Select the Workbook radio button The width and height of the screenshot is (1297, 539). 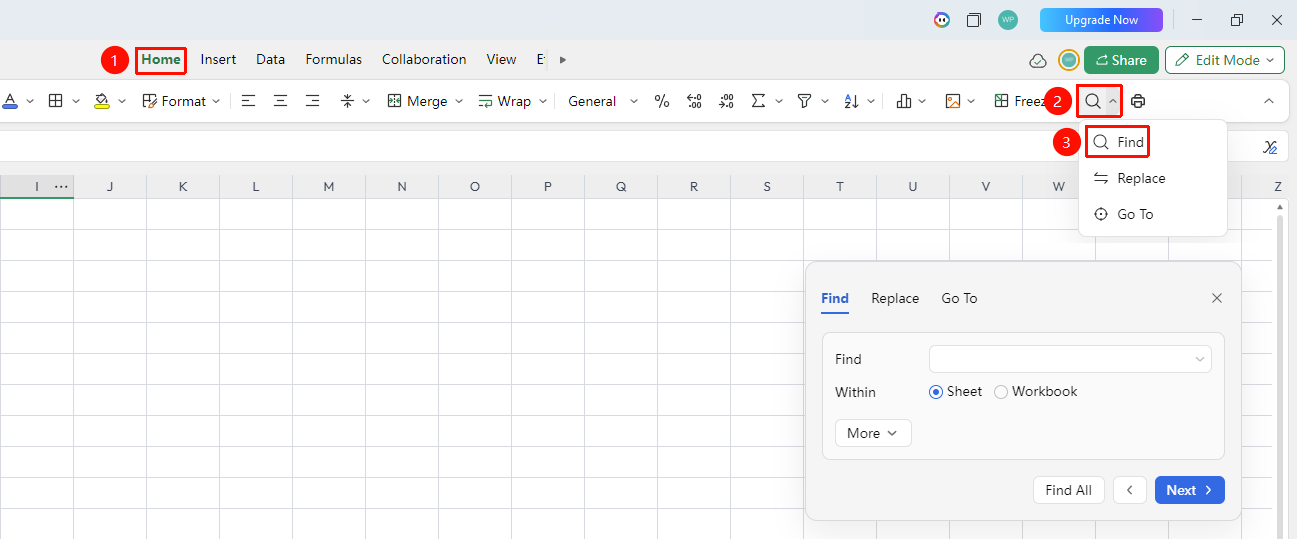point(1001,392)
